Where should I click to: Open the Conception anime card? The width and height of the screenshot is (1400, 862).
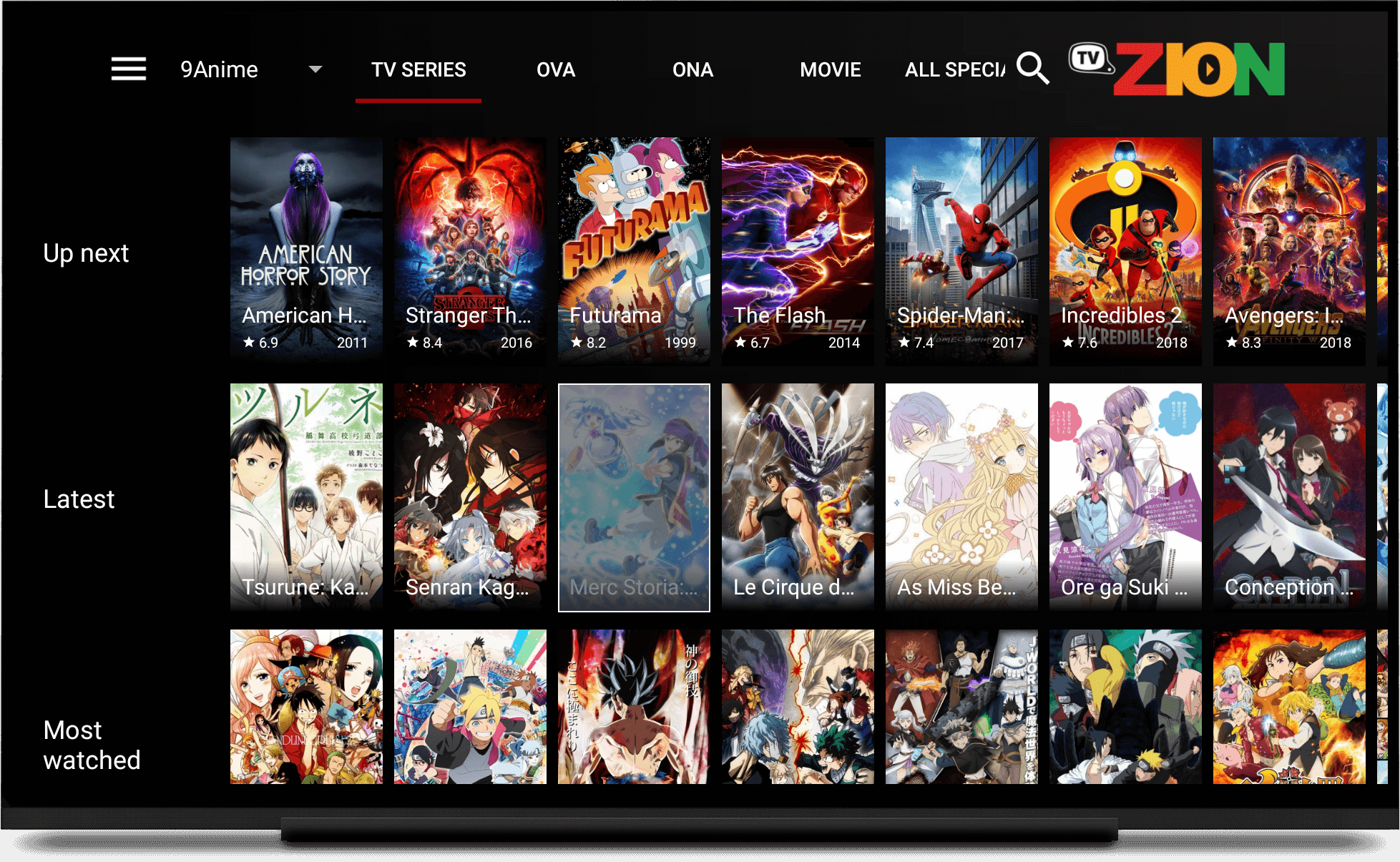point(1289,497)
